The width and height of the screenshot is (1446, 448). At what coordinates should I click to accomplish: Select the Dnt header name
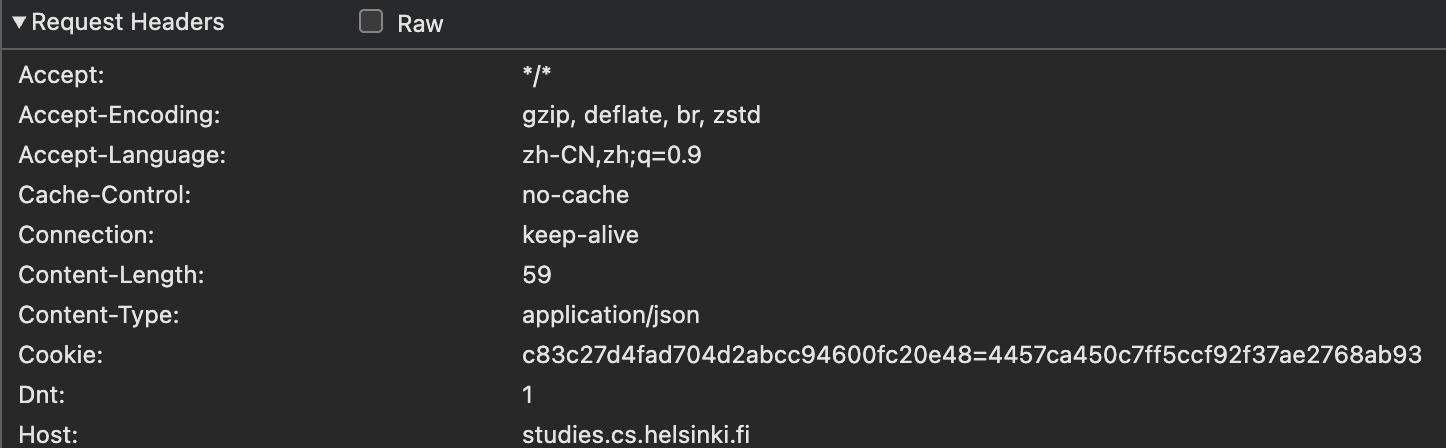click(41, 395)
